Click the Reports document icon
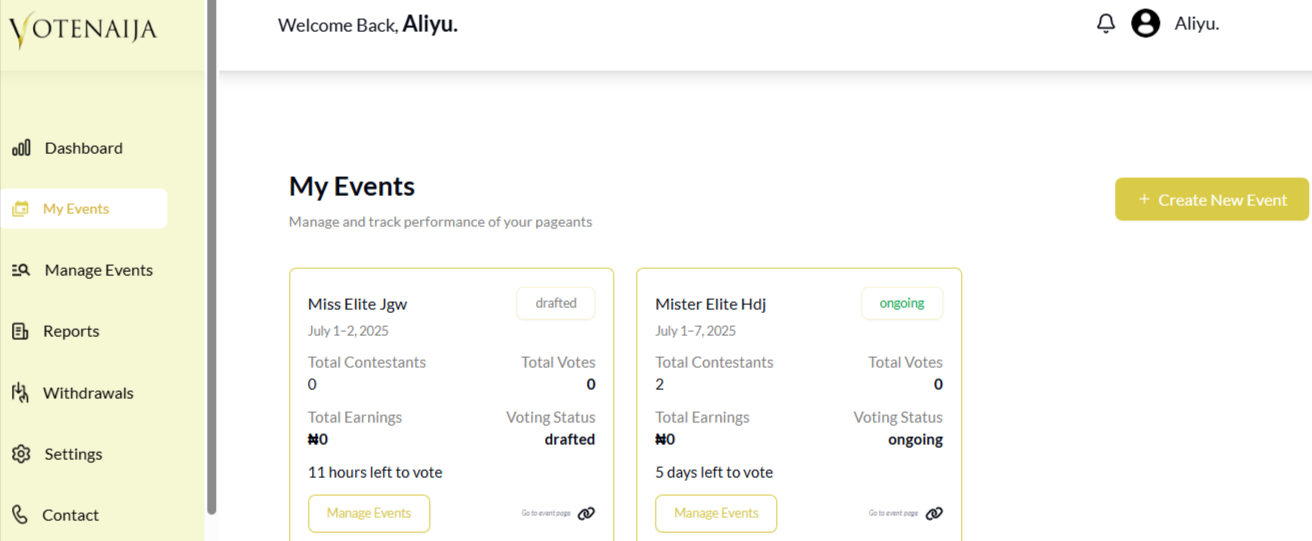Viewport: 1312px width, 541px height. [20, 331]
